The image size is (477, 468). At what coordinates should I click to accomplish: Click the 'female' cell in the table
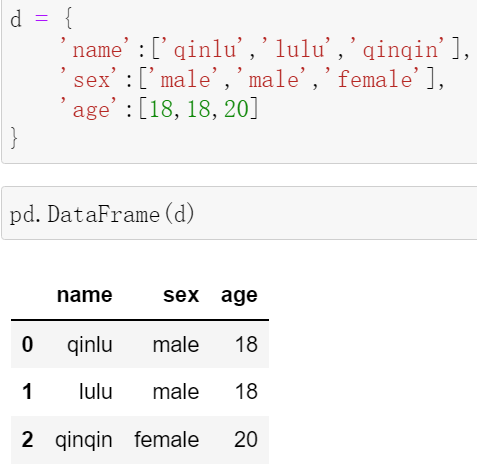pyautogui.click(x=167, y=439)
